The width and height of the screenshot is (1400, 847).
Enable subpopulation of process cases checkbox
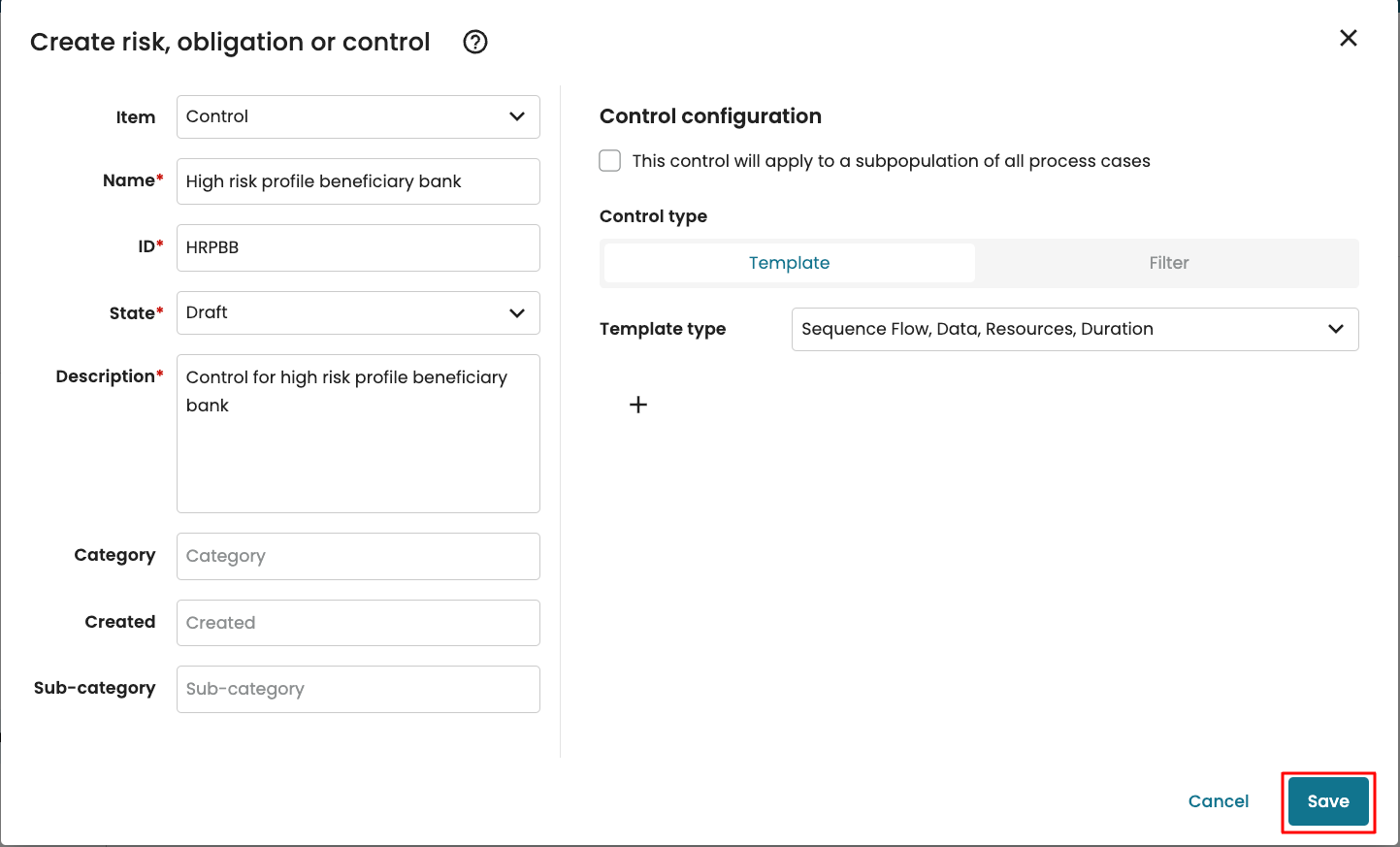(x=610, y=161)
